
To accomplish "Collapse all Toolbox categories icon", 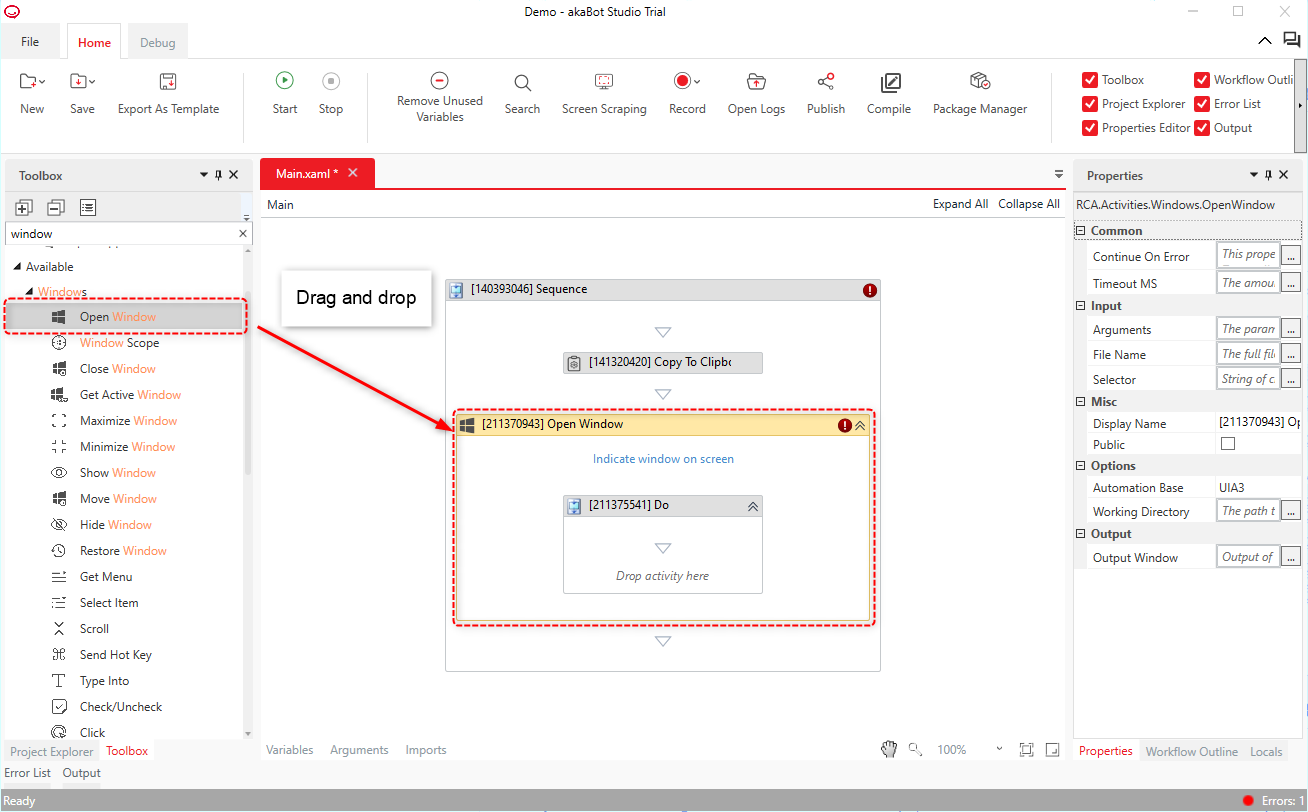I will click(x=56, y=207).
